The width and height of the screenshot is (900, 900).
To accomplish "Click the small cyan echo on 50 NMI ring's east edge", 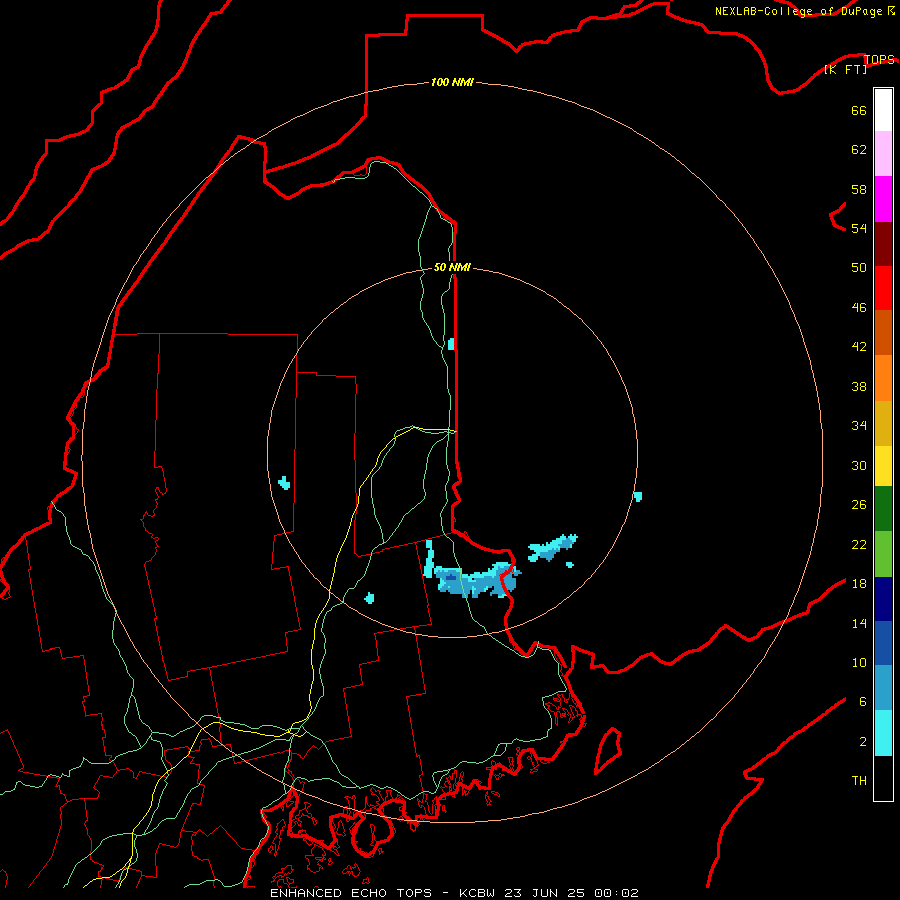I will click(x=638, y=496).
